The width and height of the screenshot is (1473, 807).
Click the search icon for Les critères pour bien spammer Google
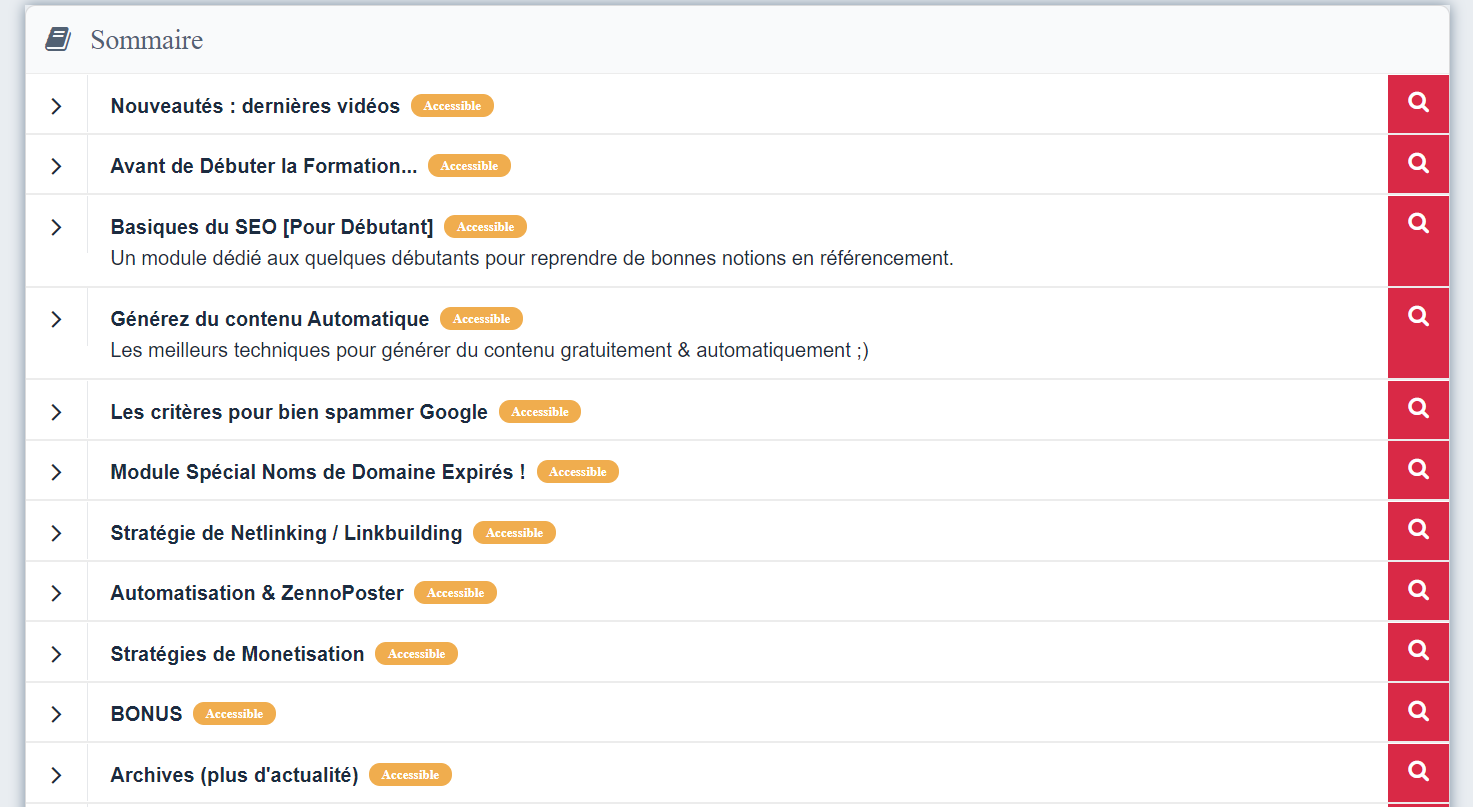pos(1418,409)
